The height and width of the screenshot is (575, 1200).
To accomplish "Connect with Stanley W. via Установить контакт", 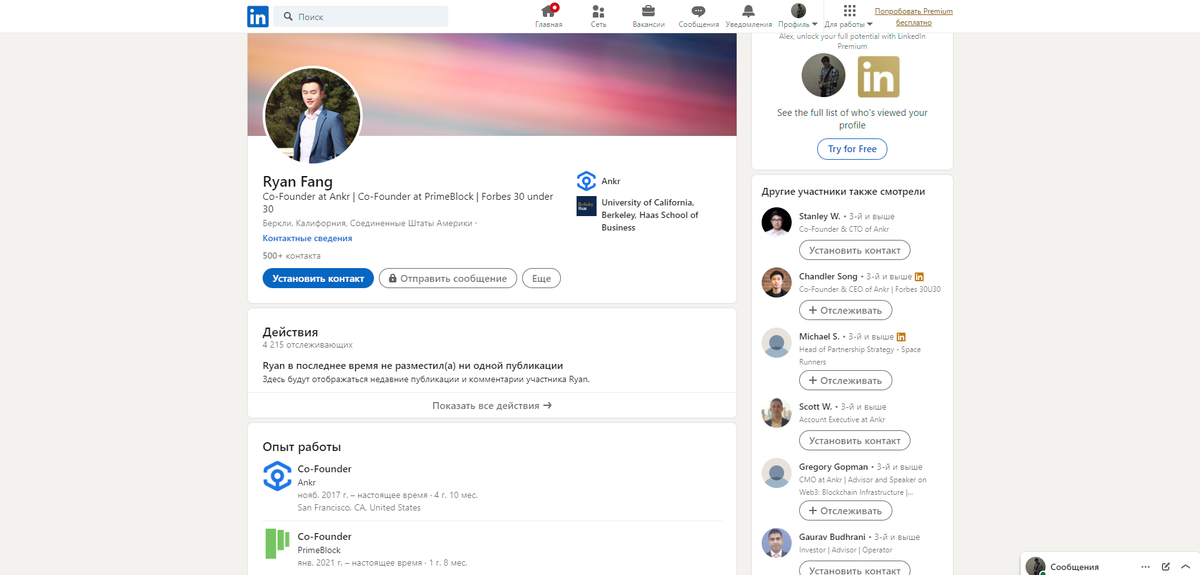I will tap(855, 250).
